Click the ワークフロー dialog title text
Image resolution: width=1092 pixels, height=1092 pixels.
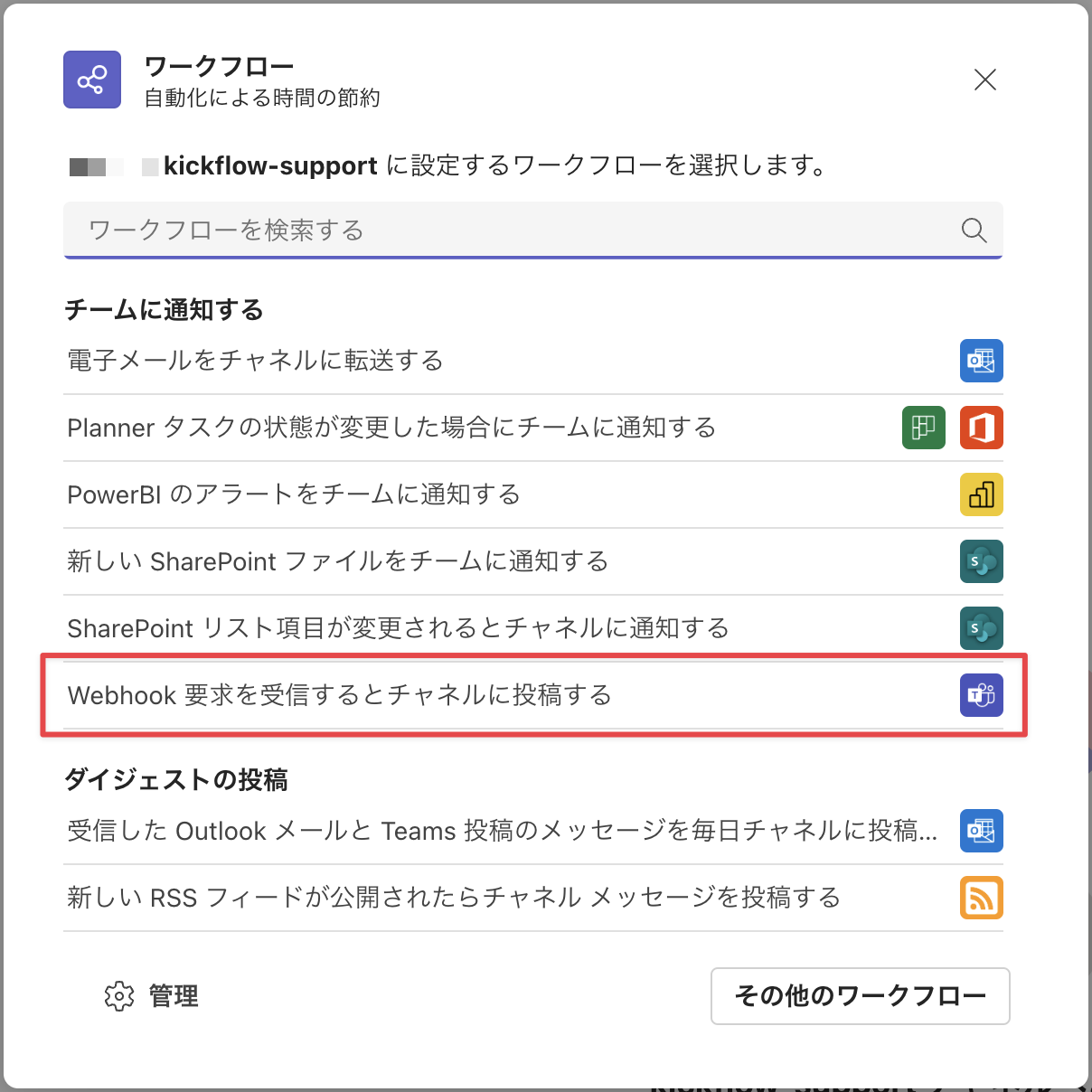click(x=220, y=66)
